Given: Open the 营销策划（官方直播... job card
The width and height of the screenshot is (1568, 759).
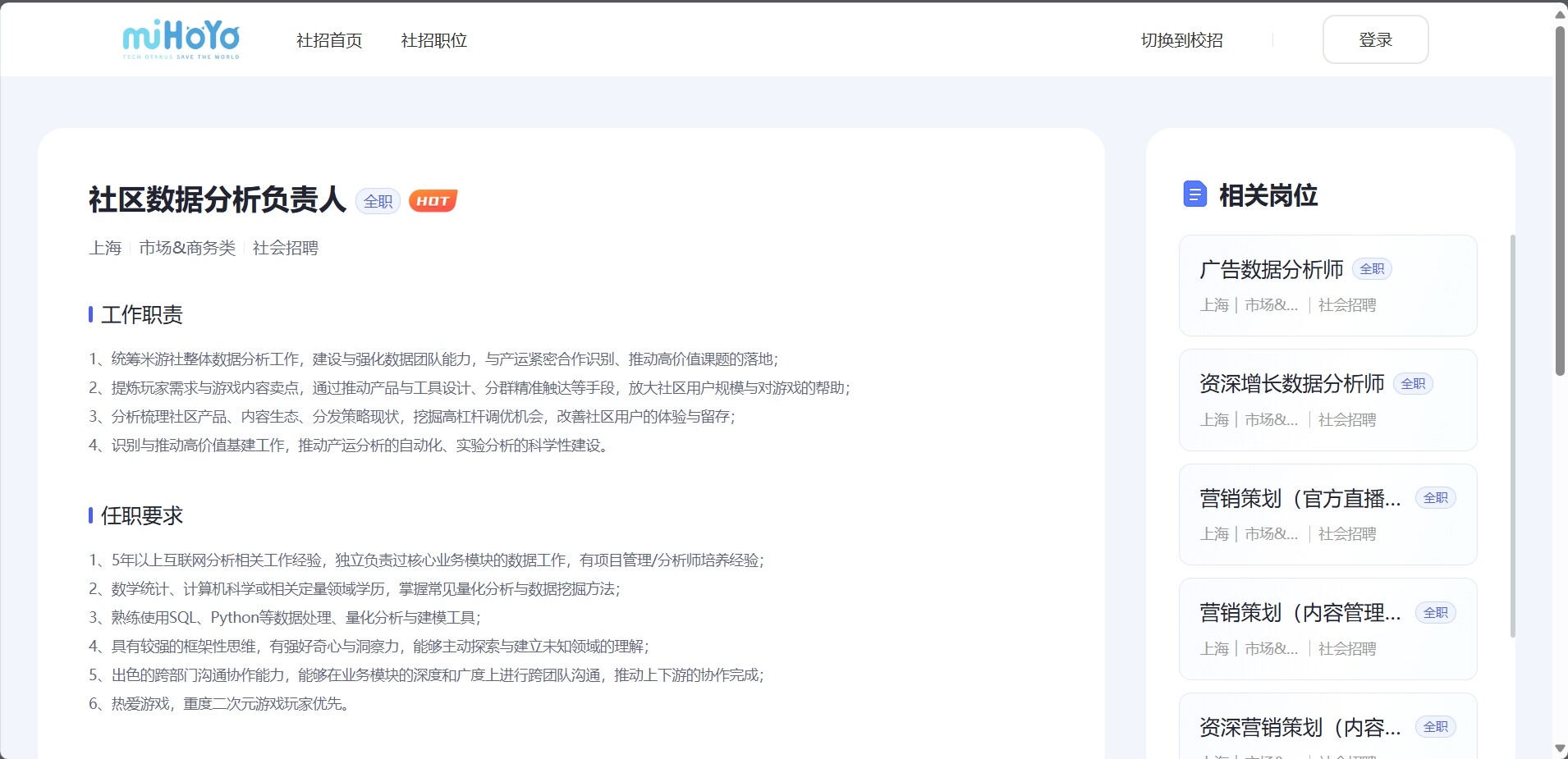Looking at the screenshot, I should [x=1300, y=499].
